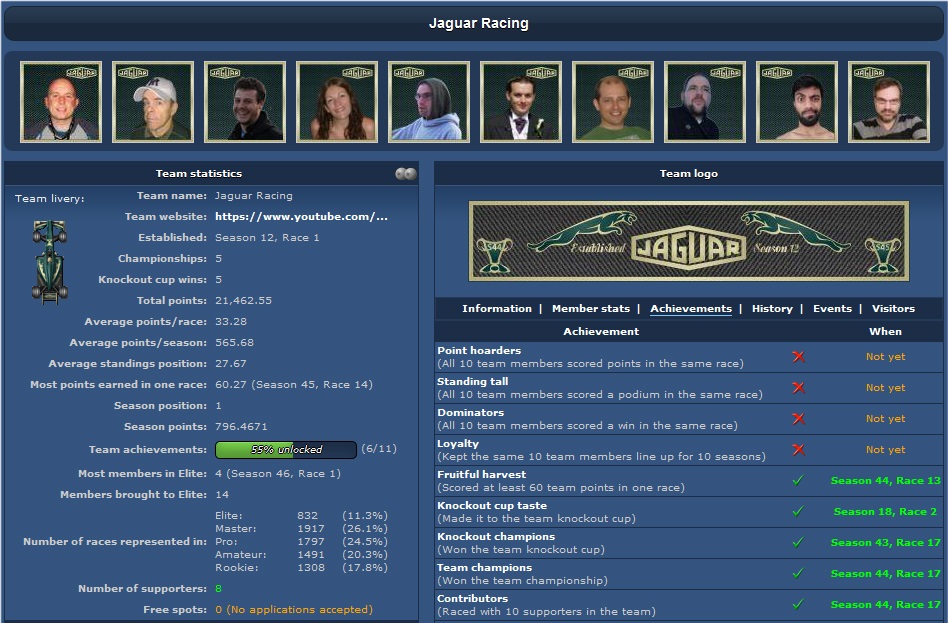Select the Standing tall achievement title
The height and width of the screenshot is (623, 948).
(x=473, y=381)
